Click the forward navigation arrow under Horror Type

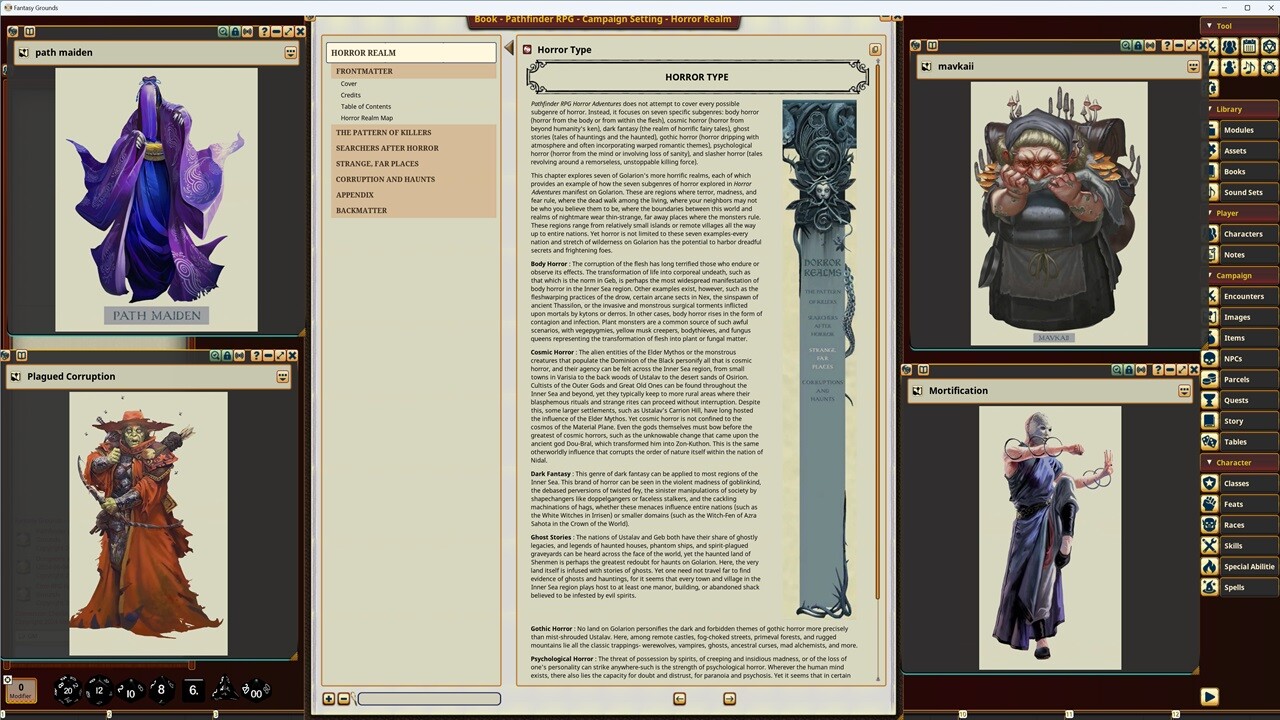(729, 698)
